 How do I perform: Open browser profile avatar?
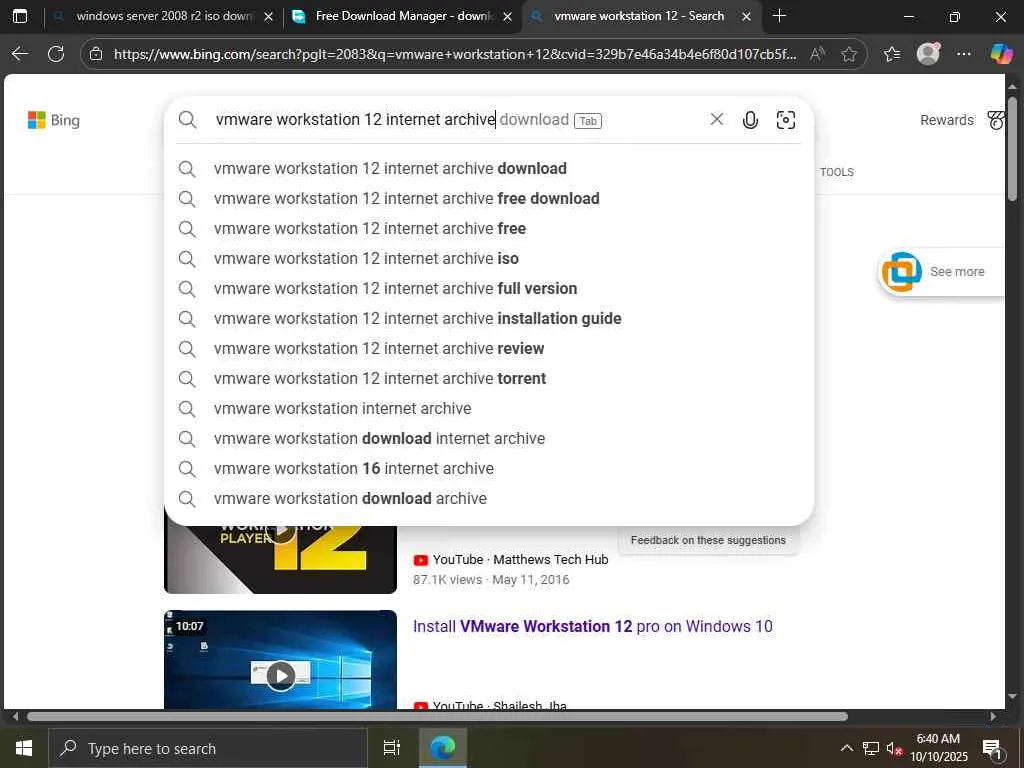point(928,54)
